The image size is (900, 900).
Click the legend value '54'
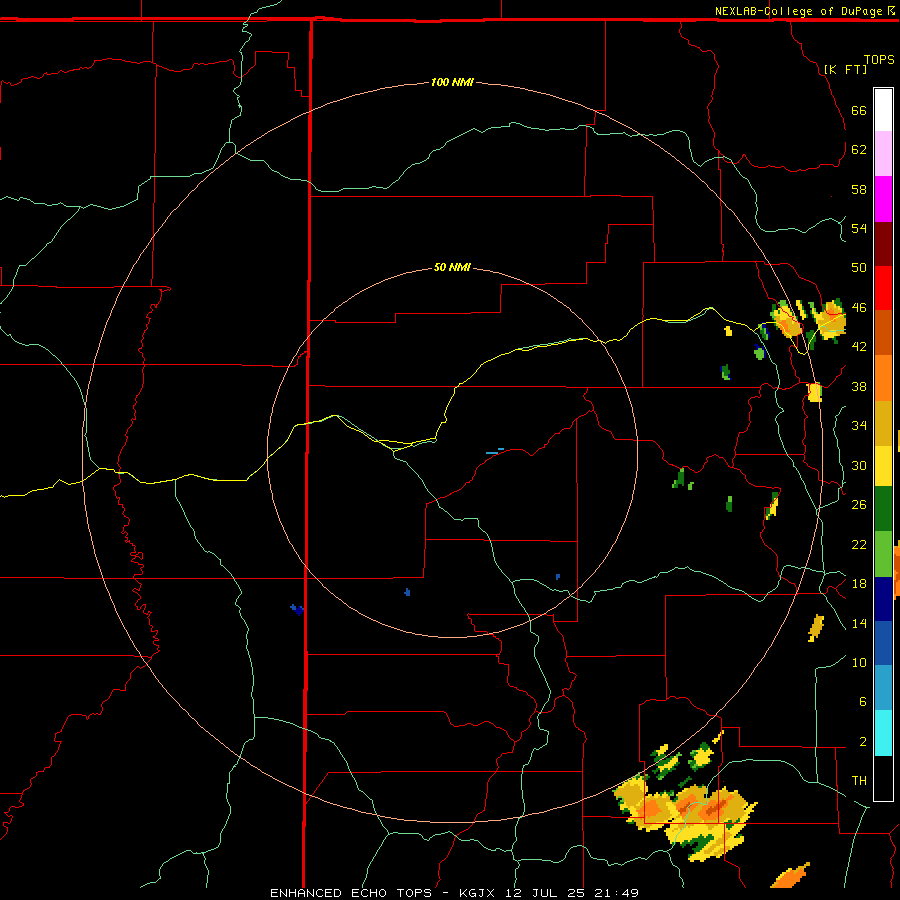[x=859, y=228]
